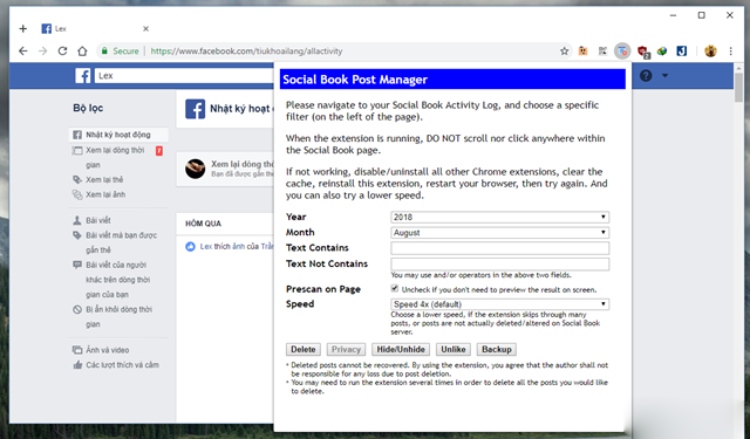
Task: Open the Year dropdown showing 2018
Action: tap(500, 217)
